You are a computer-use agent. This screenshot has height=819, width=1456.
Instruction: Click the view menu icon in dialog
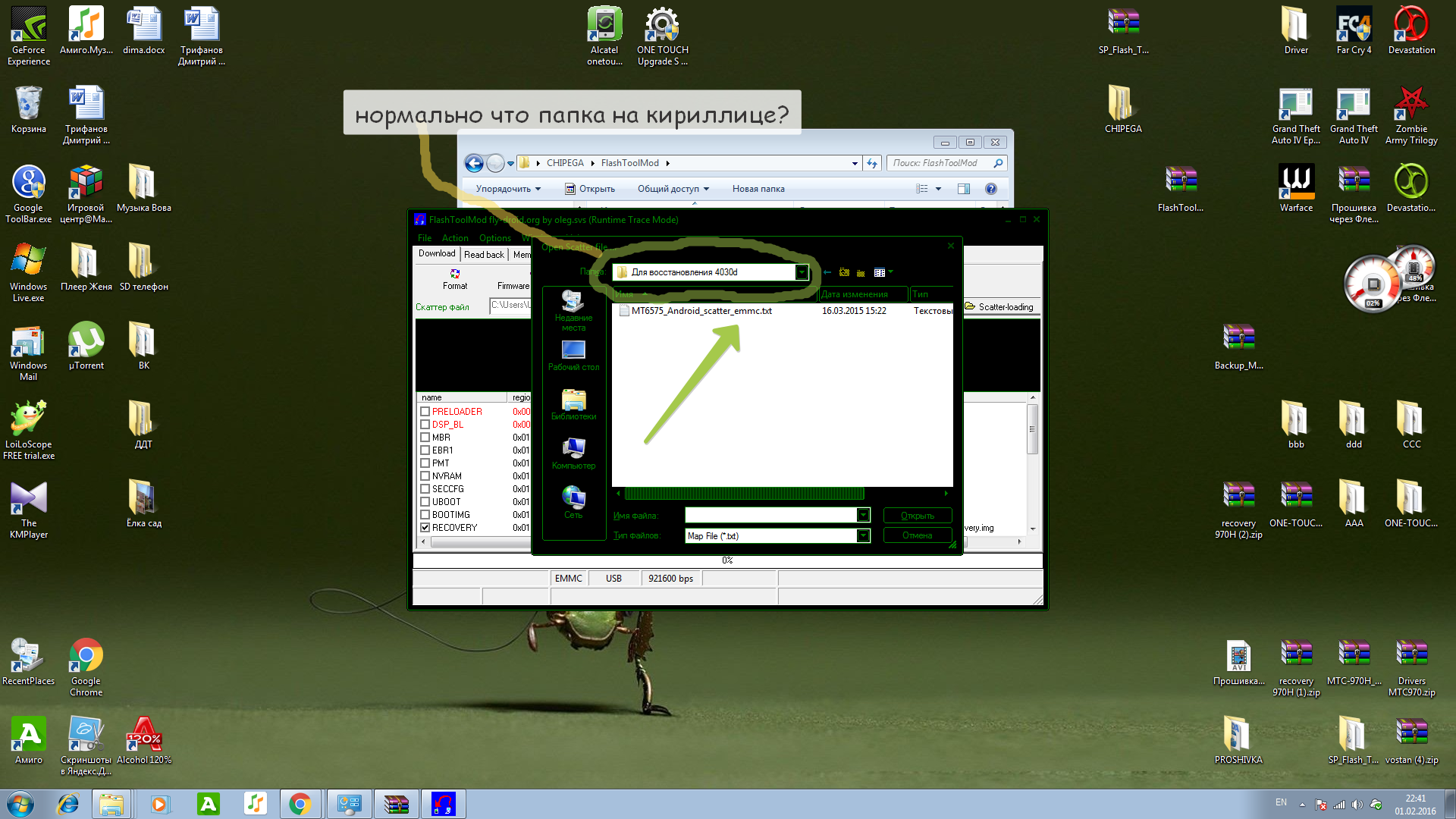click(881, 272)
